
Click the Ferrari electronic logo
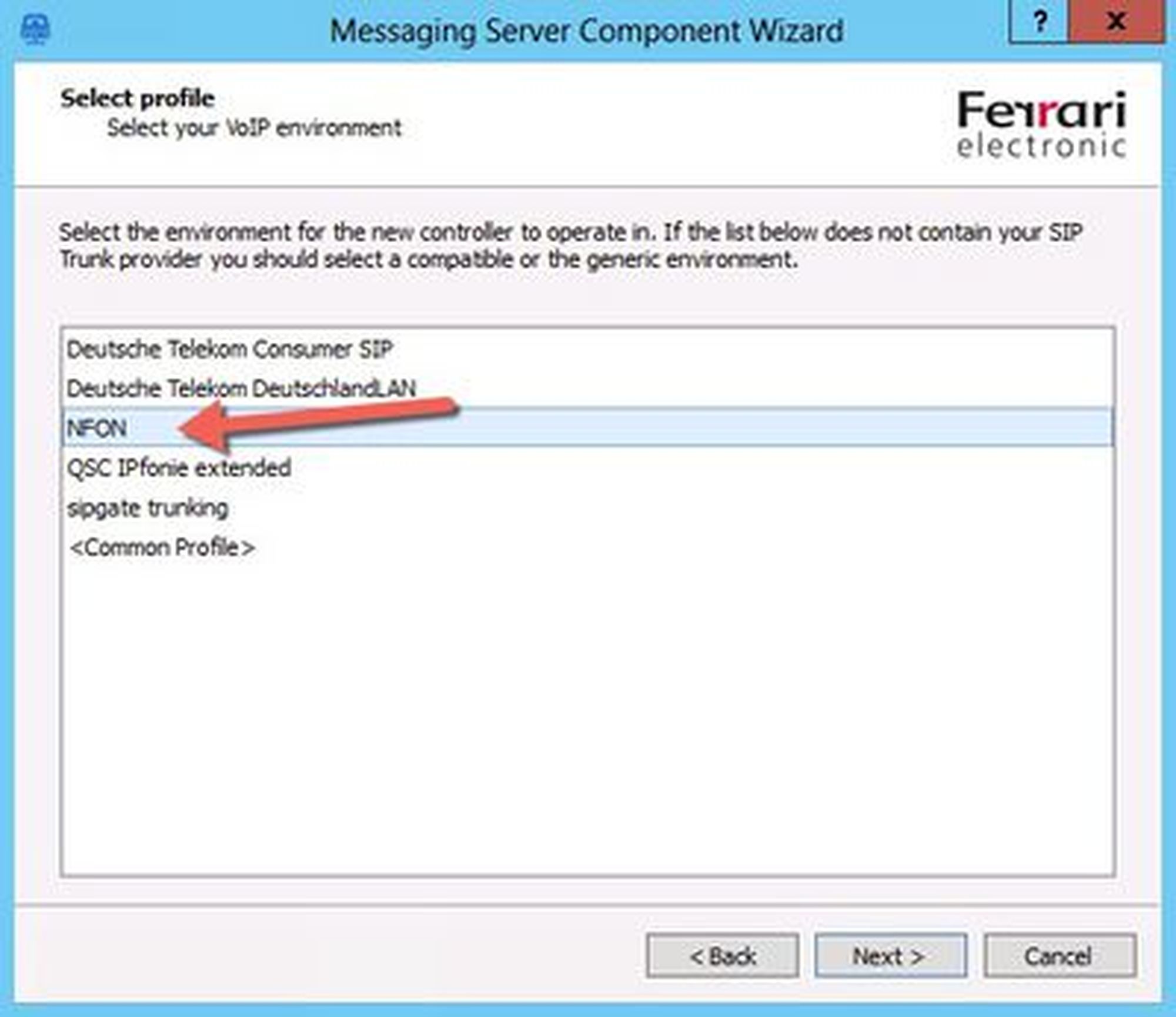pyautogui.click(x=1041, y=123)
